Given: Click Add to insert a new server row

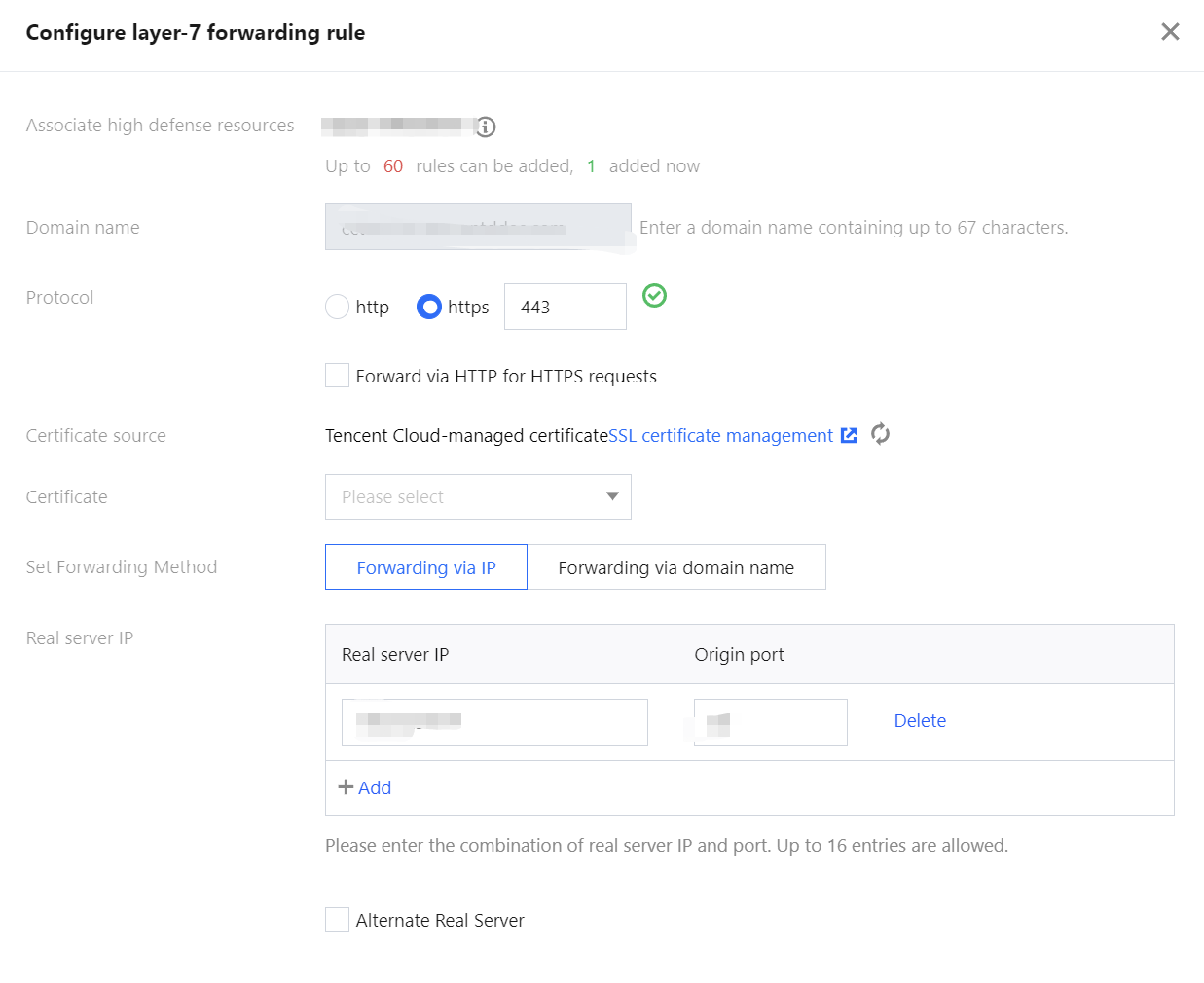Looking at the screenshot, I should [x=375, y=787].
